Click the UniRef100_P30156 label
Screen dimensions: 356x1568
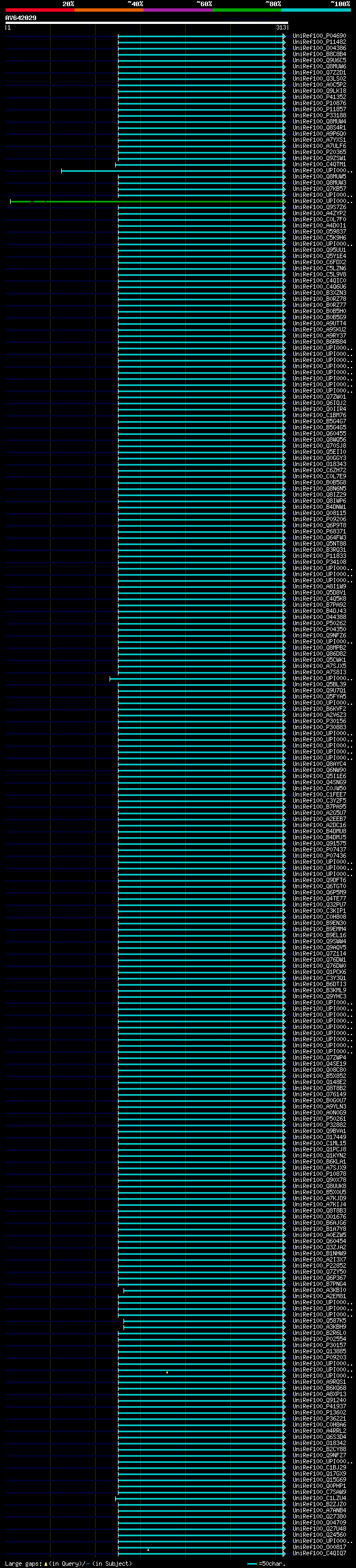click(319, 721)
